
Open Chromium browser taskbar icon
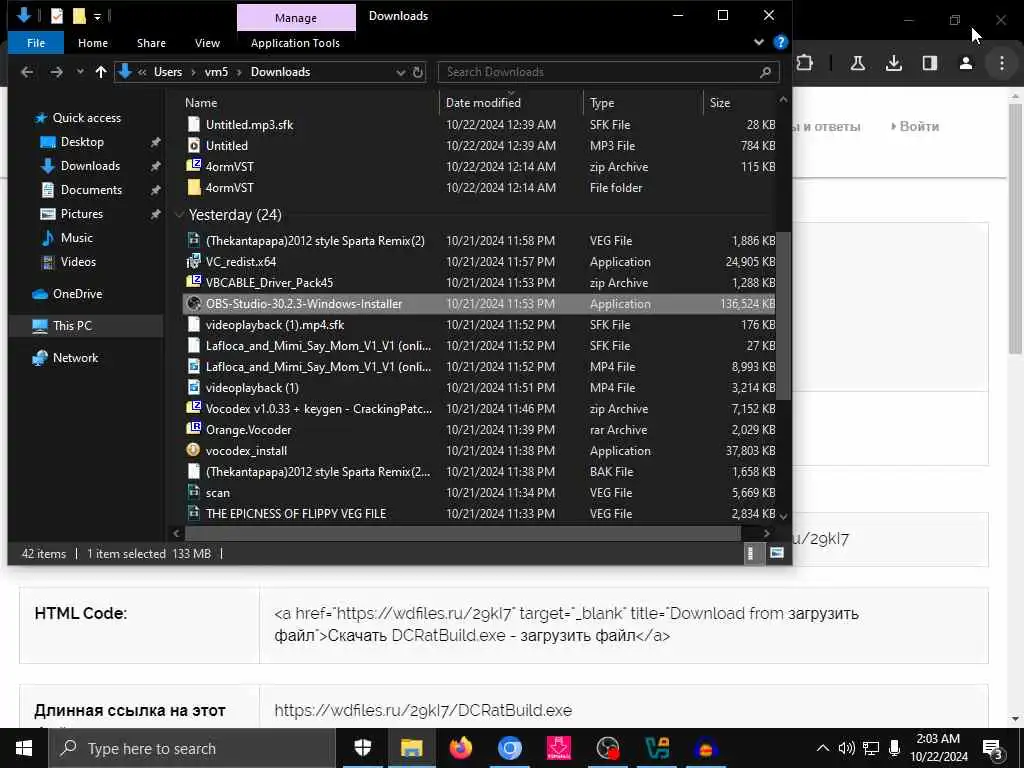coord(509,748)
